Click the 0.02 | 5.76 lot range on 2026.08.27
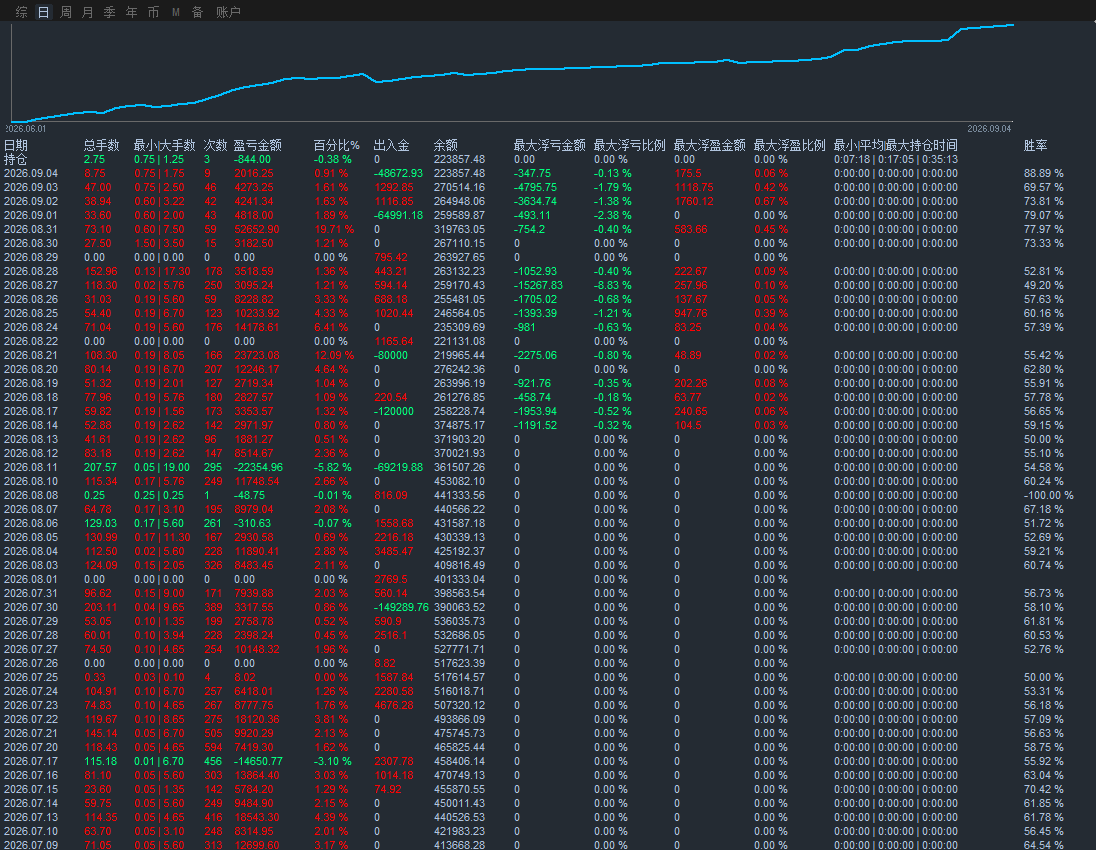This screenshot has height=850, width=1096. tap(159, 285)
